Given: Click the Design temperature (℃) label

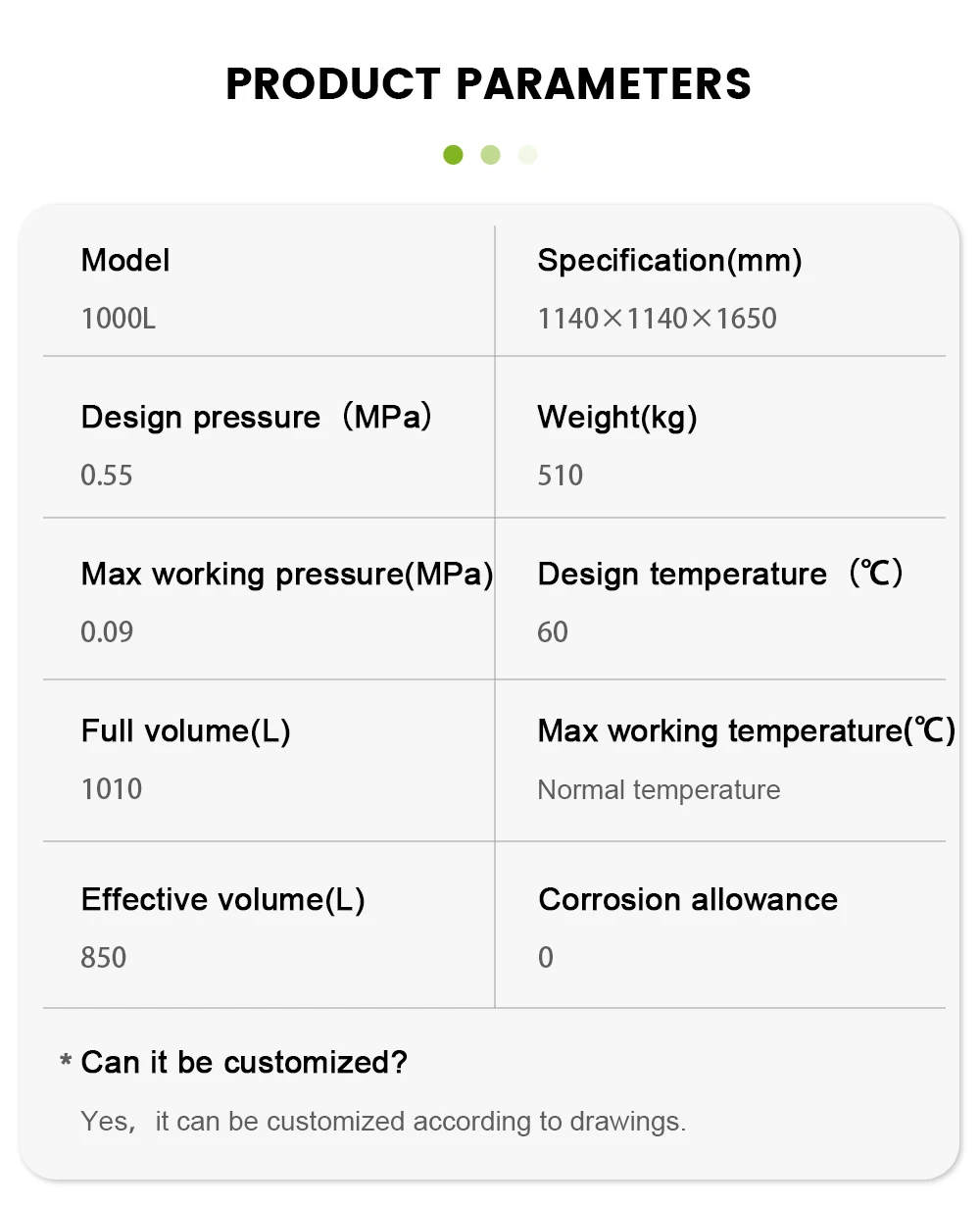Looking at the screenshot, I should point(720,575).
